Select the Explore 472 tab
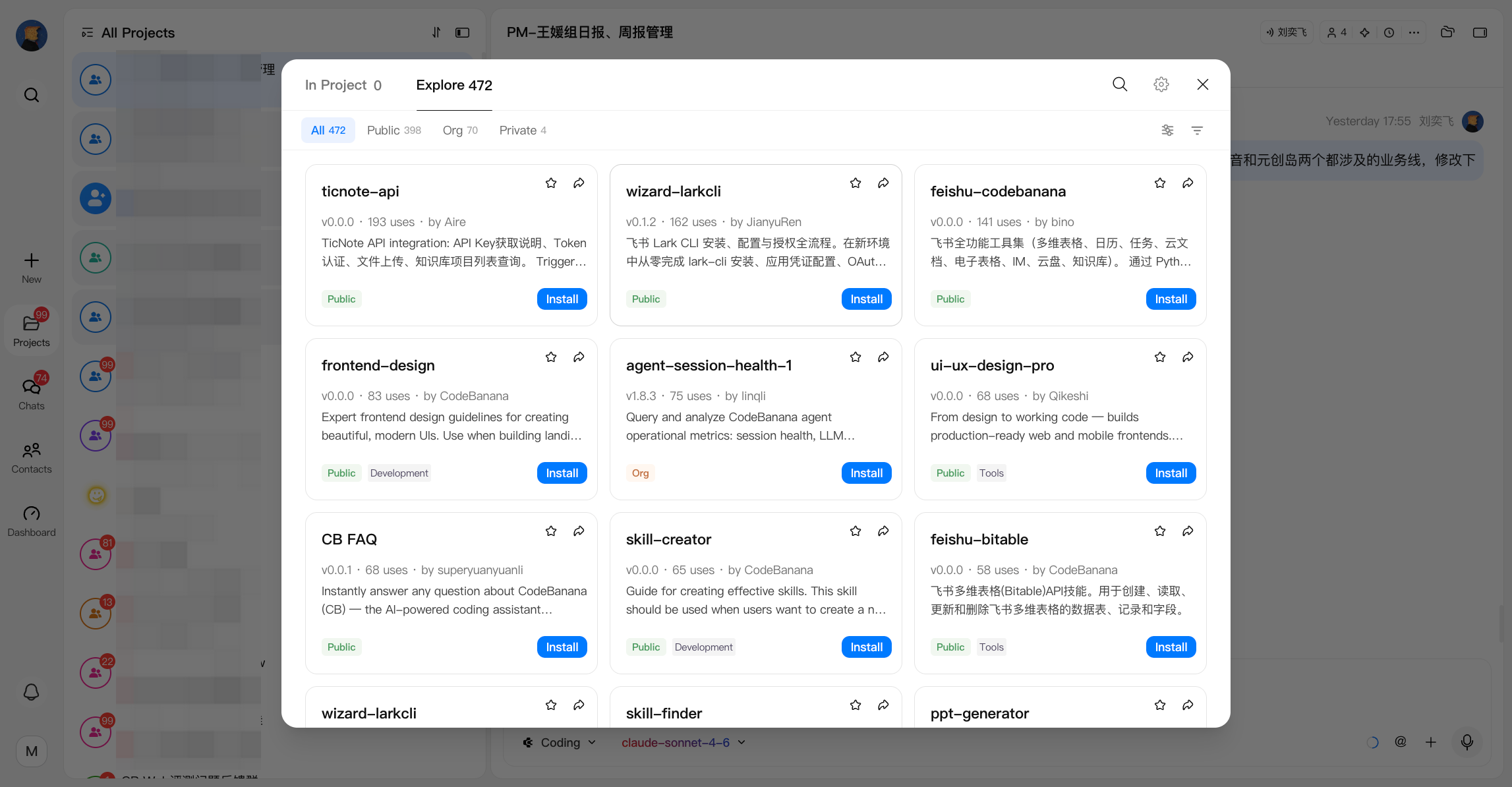1512x787 pixels. [x=454, y=85]
